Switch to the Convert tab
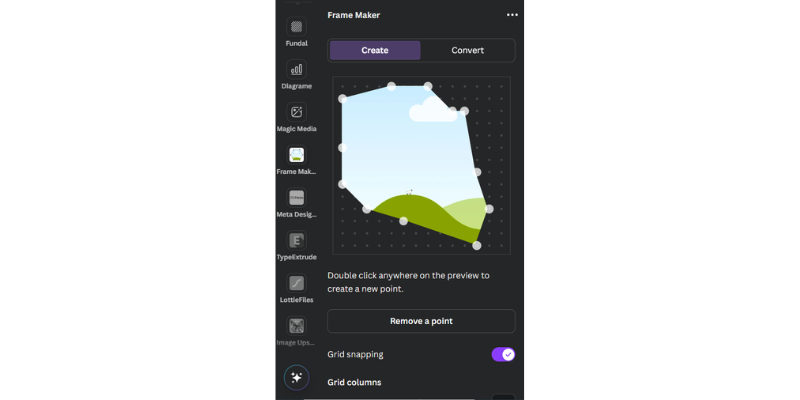 point(467,51)
